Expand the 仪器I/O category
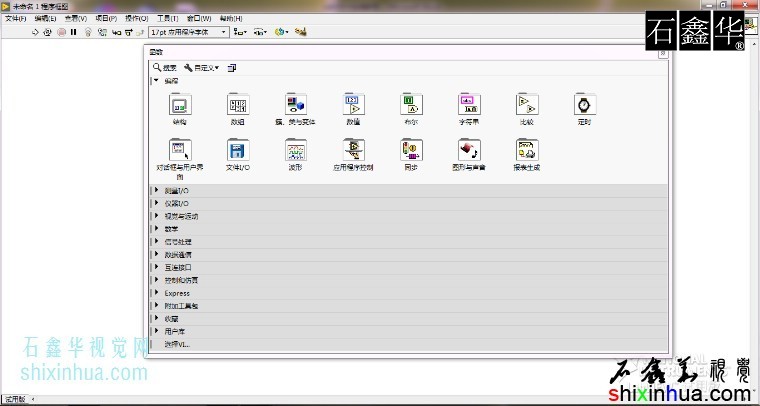 [x=409, y=203]
